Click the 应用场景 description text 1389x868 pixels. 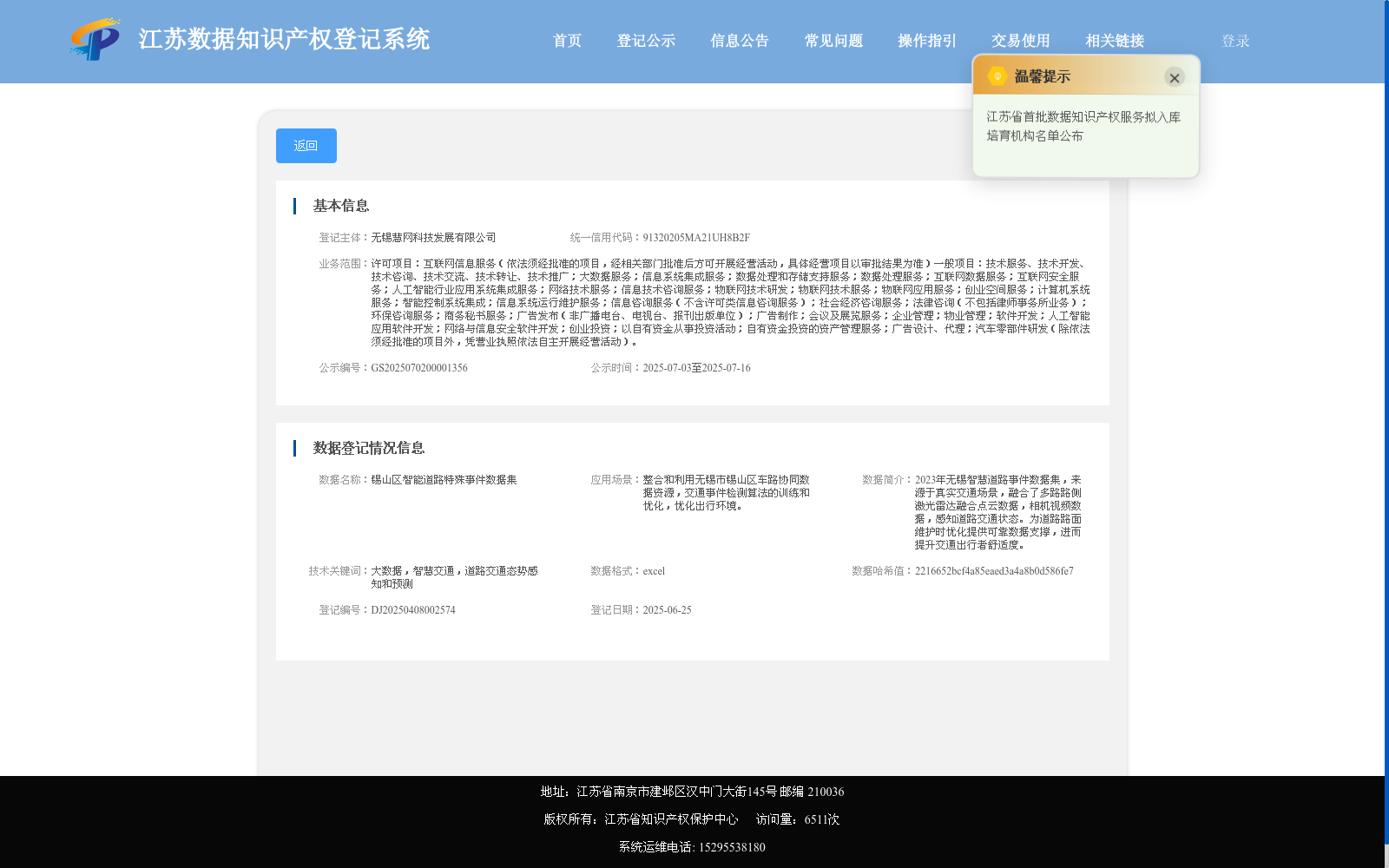tap(726, 493)
